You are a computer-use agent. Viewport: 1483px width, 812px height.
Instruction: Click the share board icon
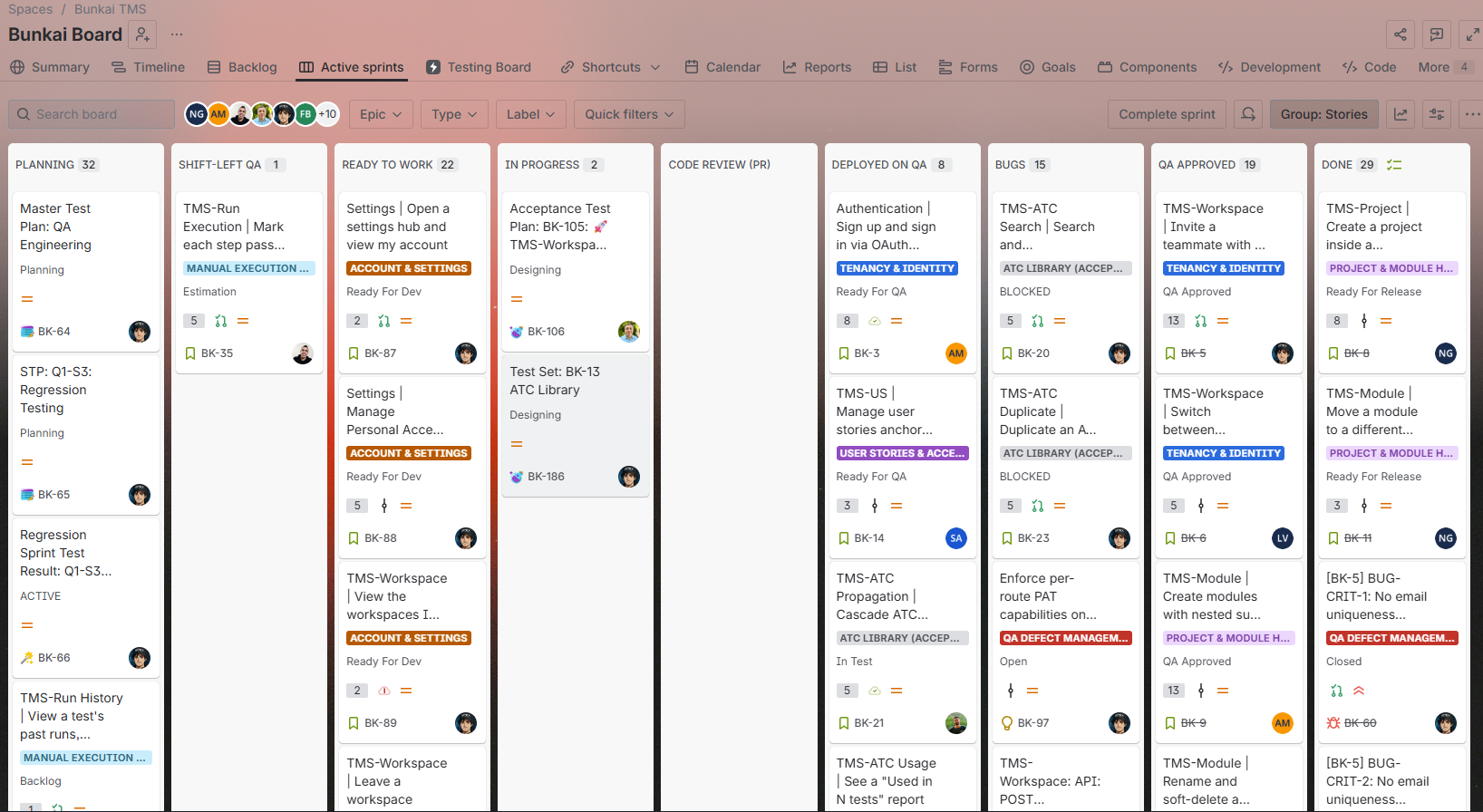tap(1401, 34)
